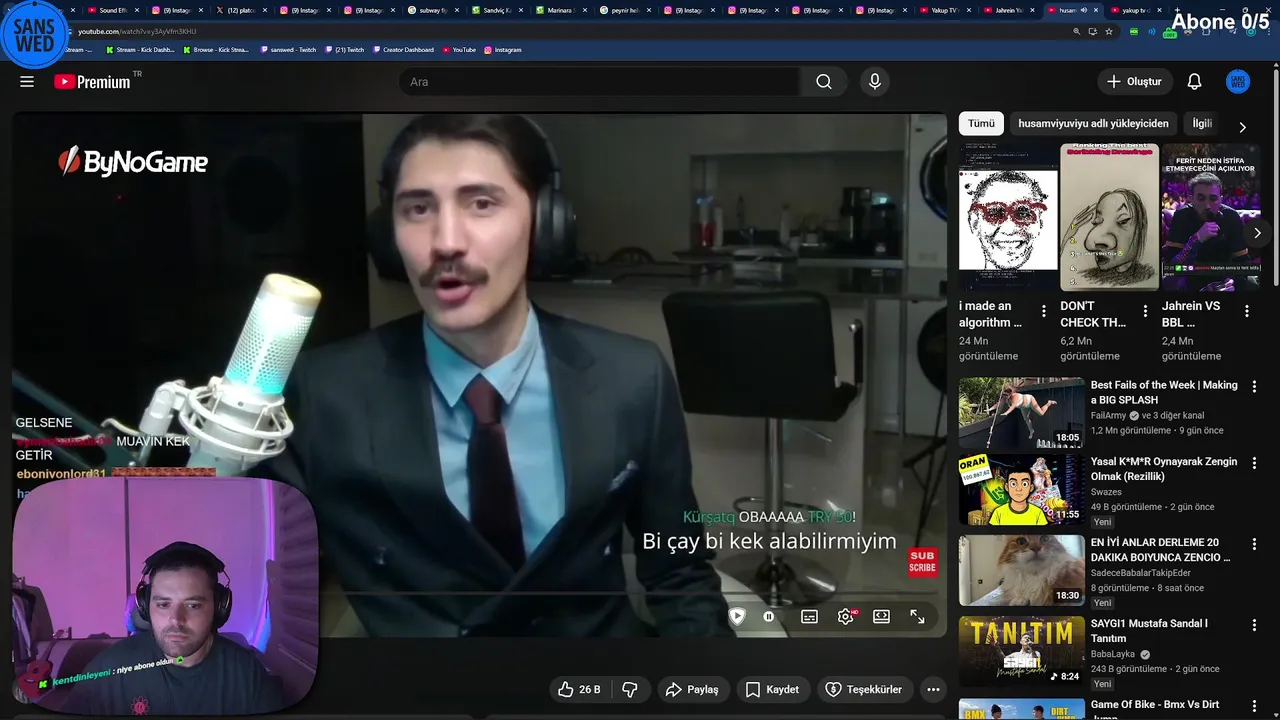Save the video with 'Kaydet'
The height and width of the screenshot is (720, 1280).
773,690
